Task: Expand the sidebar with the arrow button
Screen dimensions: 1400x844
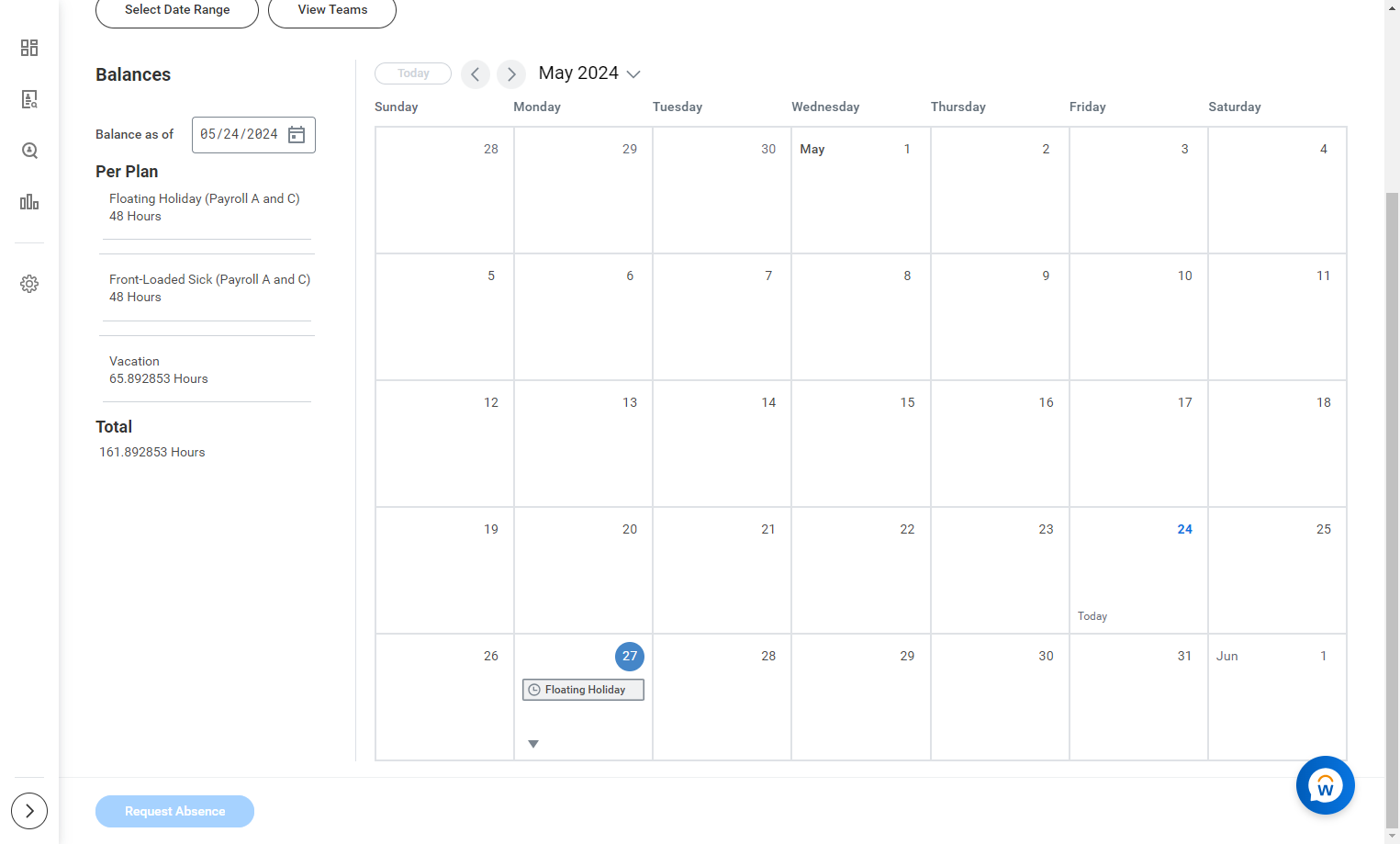Action: [x=29, y=811]
